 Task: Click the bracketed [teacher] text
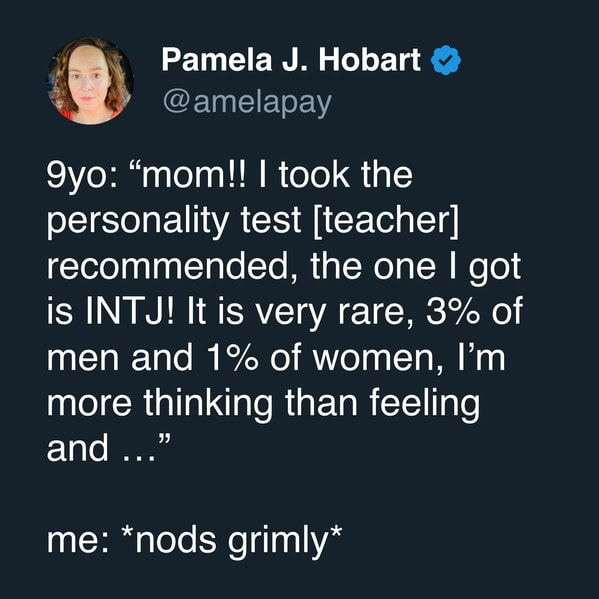(385, 222)
